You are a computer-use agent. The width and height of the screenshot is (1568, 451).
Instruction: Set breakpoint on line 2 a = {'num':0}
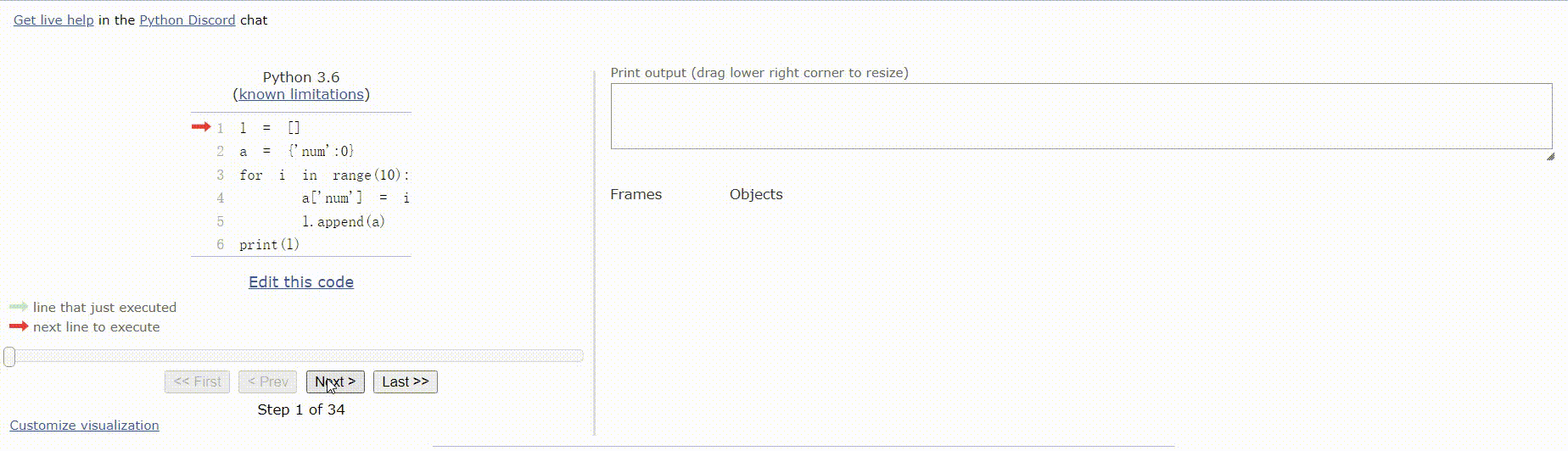click(221, 152)
